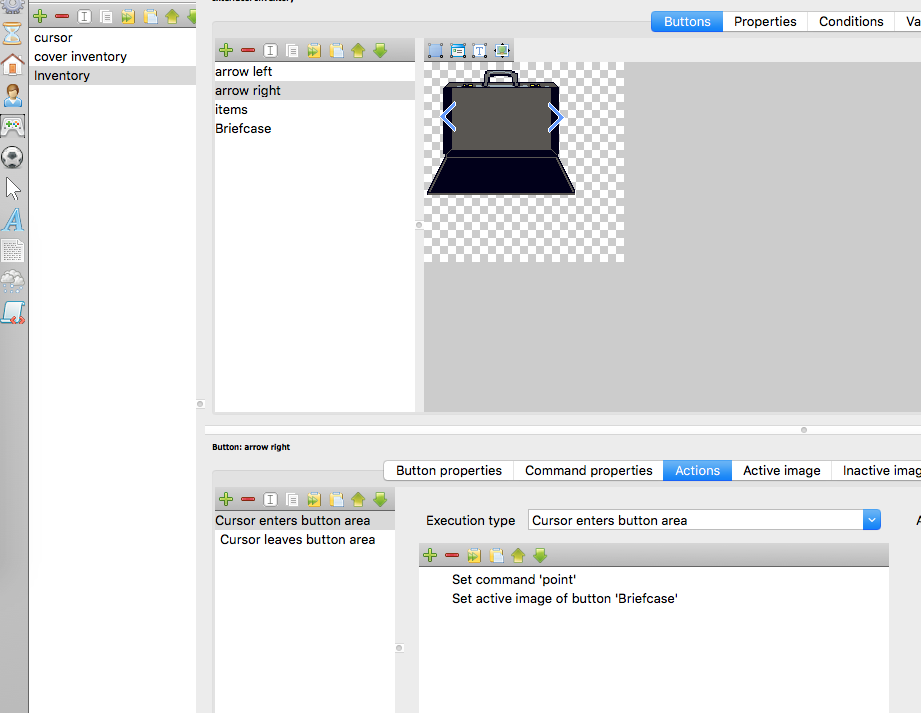Select the center position tool above canvas

coord(502,51)
